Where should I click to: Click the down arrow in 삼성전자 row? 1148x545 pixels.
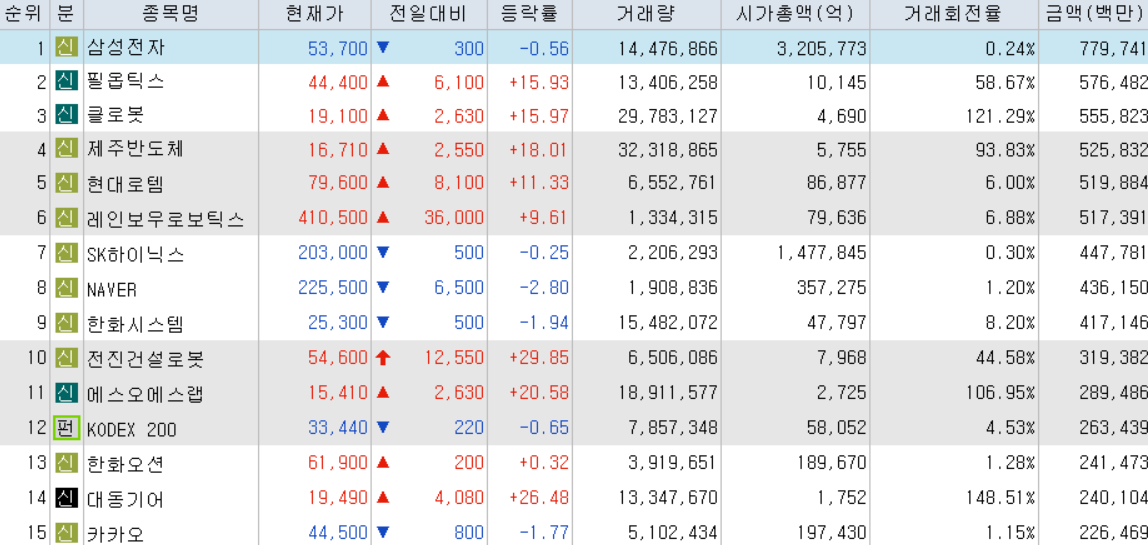(x=383, y=48)
